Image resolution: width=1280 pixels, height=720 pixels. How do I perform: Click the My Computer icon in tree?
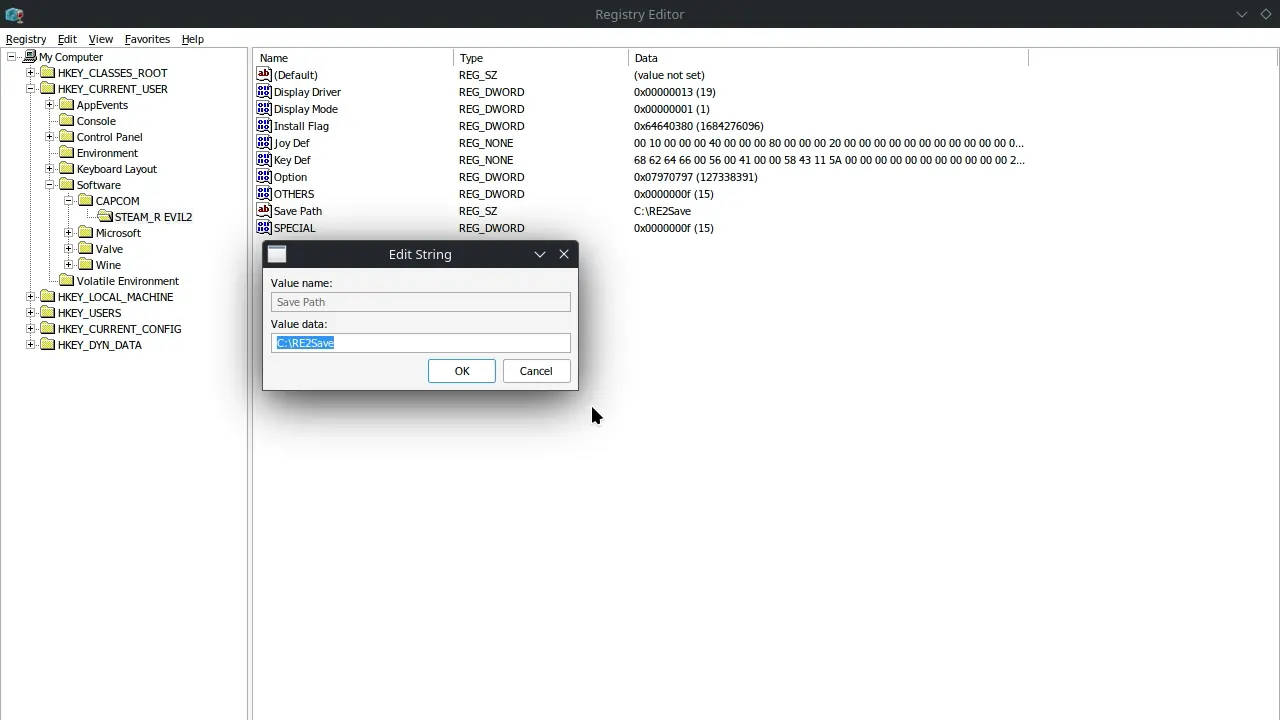[29, 57]
